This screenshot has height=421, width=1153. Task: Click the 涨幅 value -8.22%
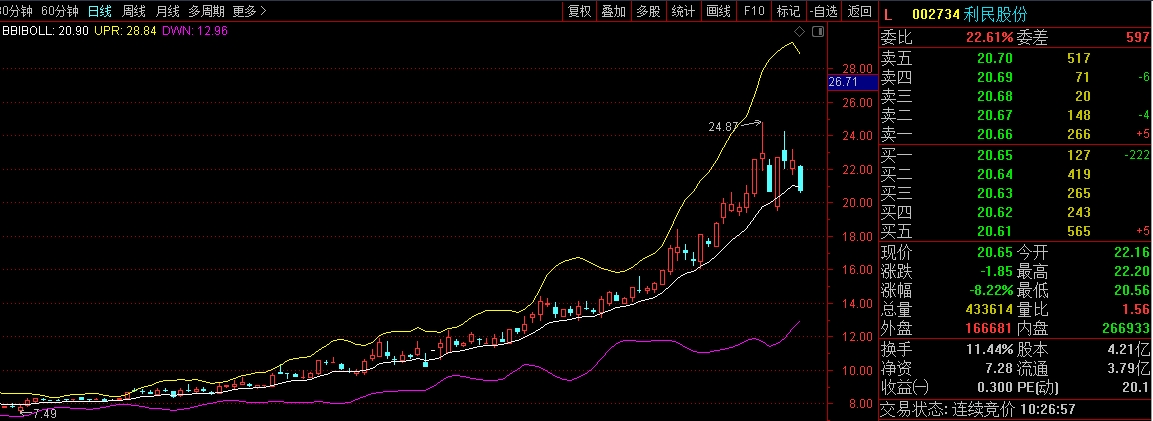pyautogui.click(x=990, y=290)
